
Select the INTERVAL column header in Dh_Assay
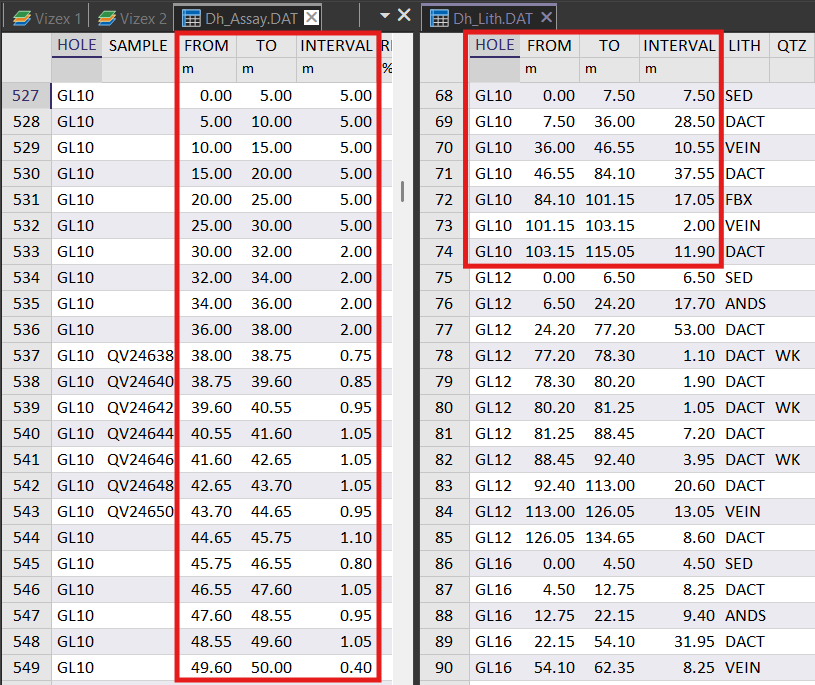[x=336, y=45]
